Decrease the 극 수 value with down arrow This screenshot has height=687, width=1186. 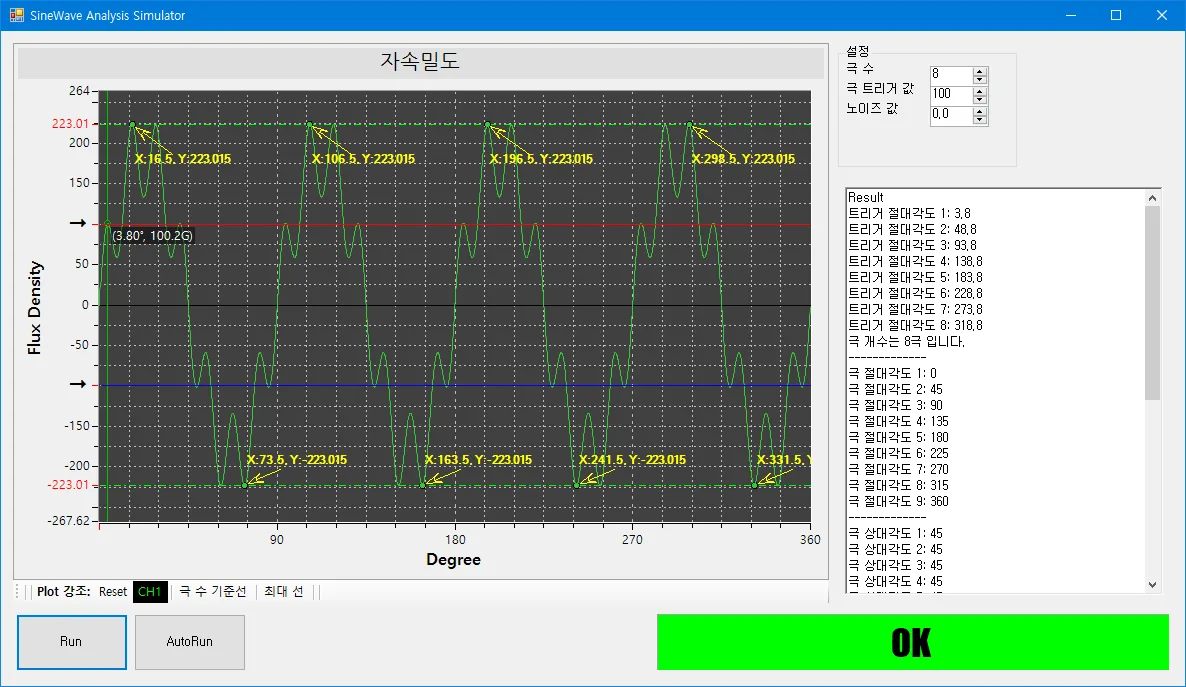tap(980, 79)
